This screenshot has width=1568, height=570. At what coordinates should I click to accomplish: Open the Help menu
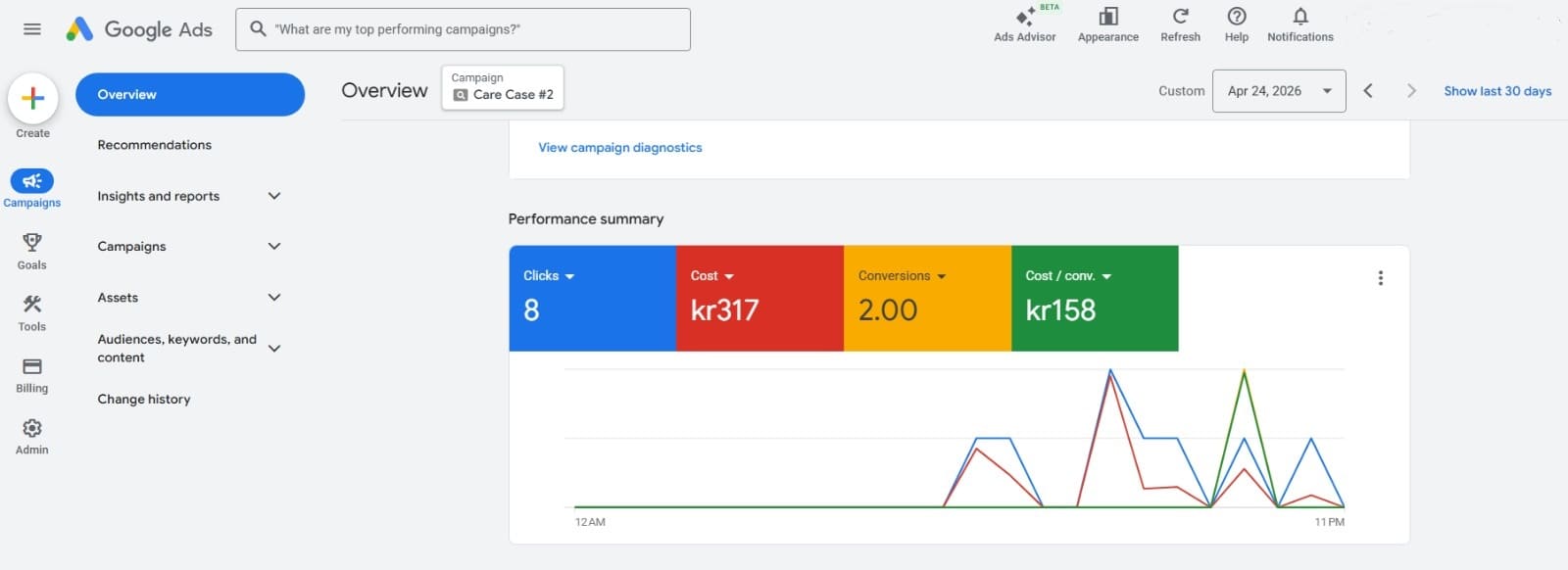click(x=1237, y=24)
